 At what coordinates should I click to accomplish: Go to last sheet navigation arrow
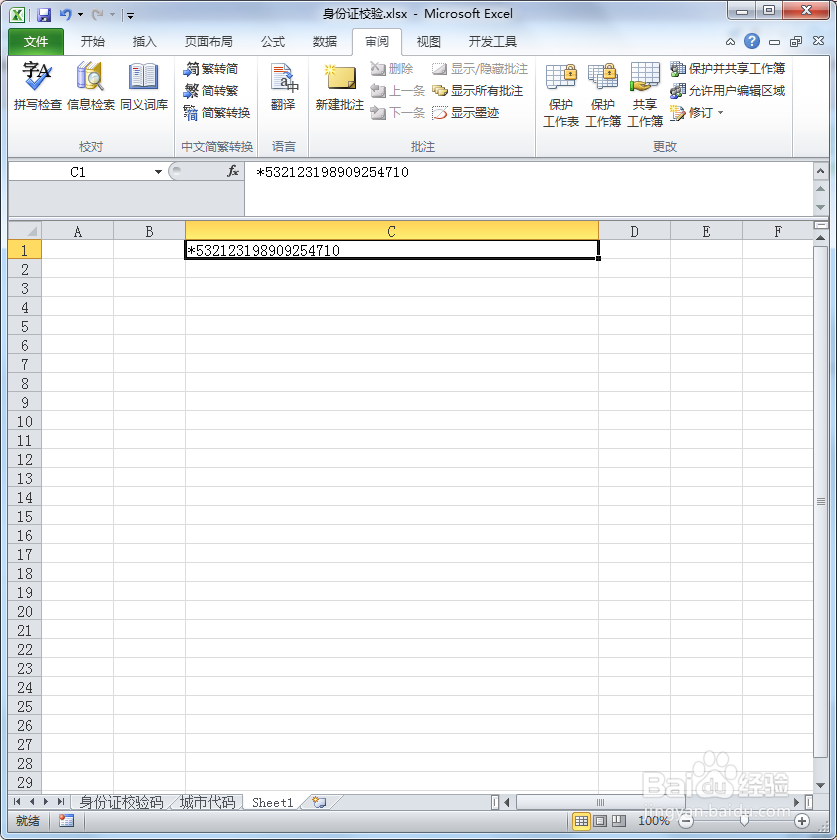[x=61, y=802]
